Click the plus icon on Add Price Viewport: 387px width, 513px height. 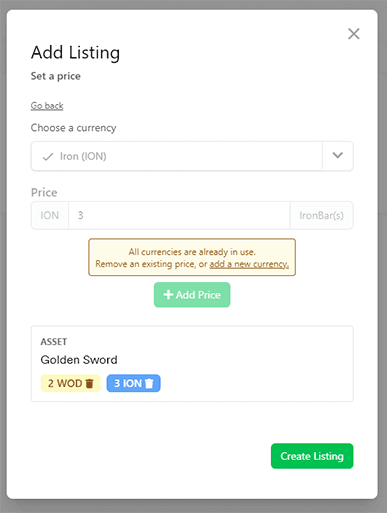(168, 295)
